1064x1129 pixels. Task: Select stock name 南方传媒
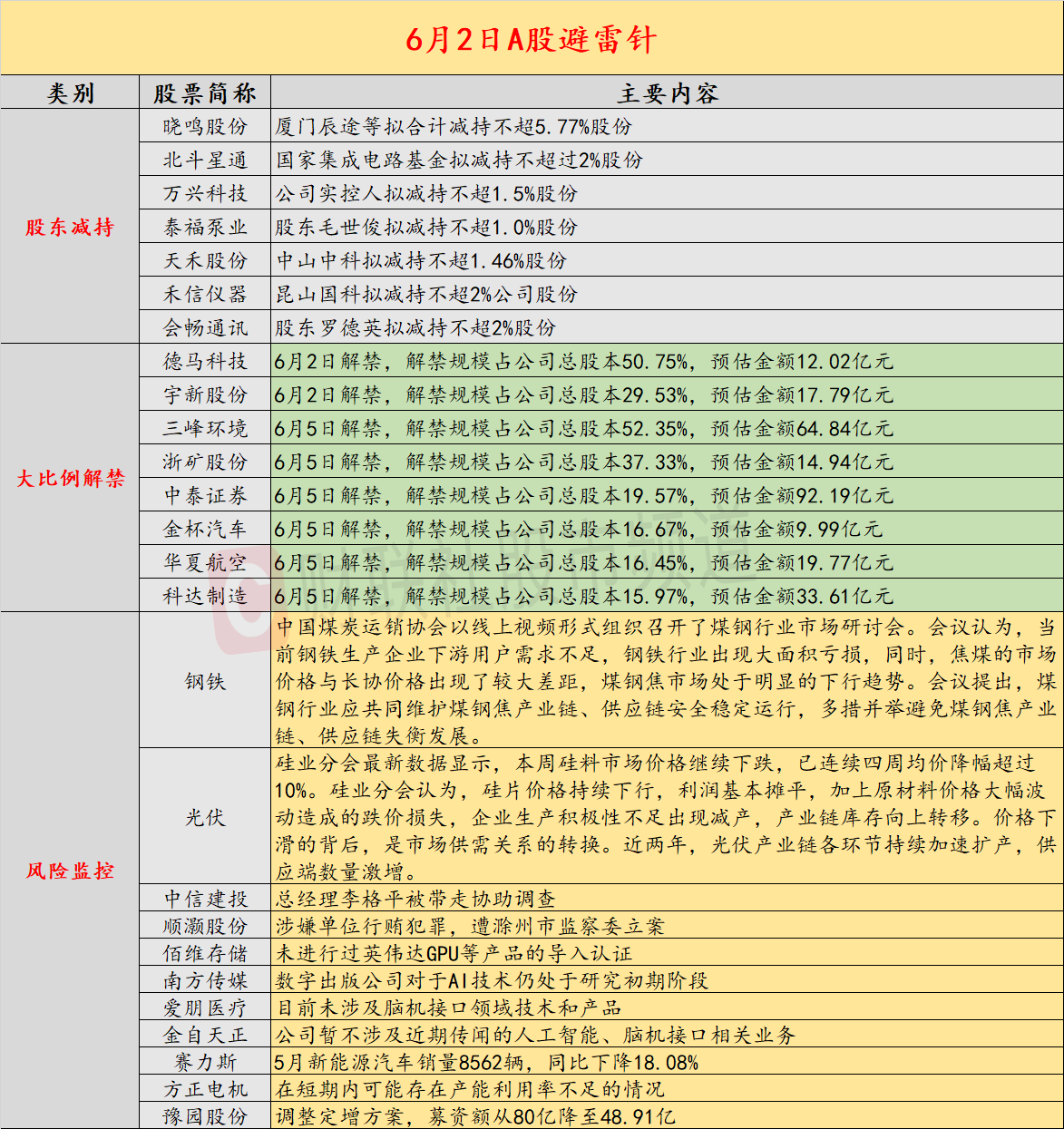205,980
